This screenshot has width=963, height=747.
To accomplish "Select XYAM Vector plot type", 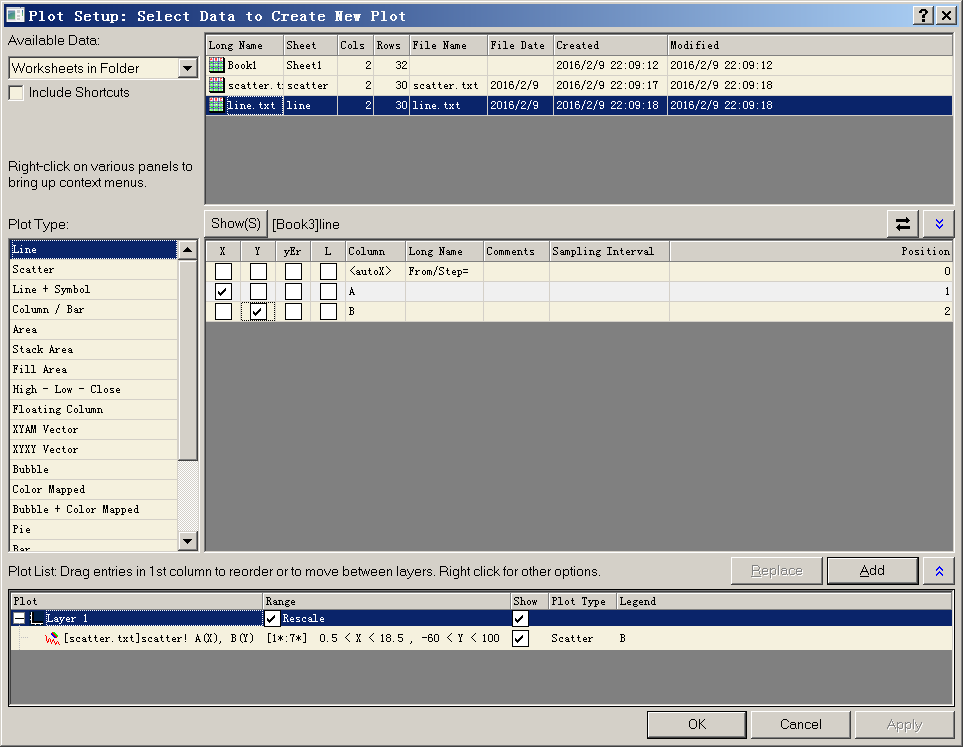I will 93,429.
